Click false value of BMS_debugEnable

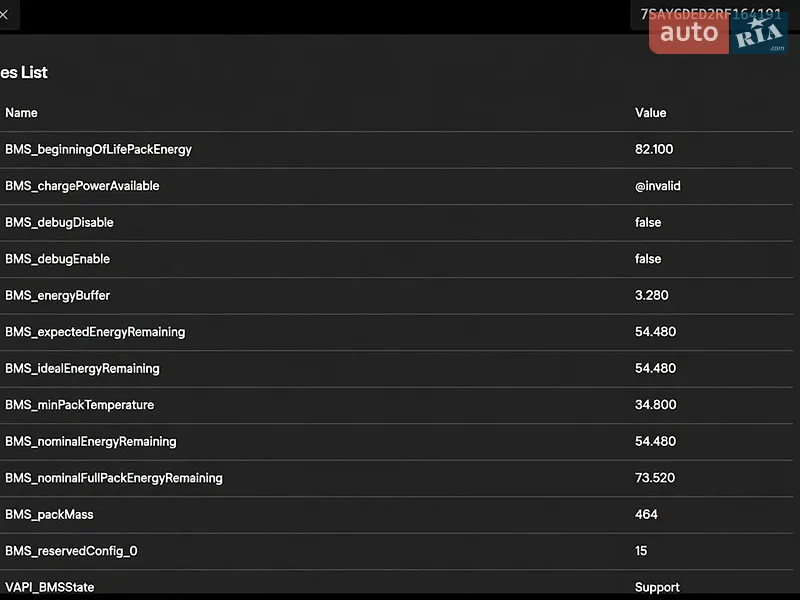[648, 259]
